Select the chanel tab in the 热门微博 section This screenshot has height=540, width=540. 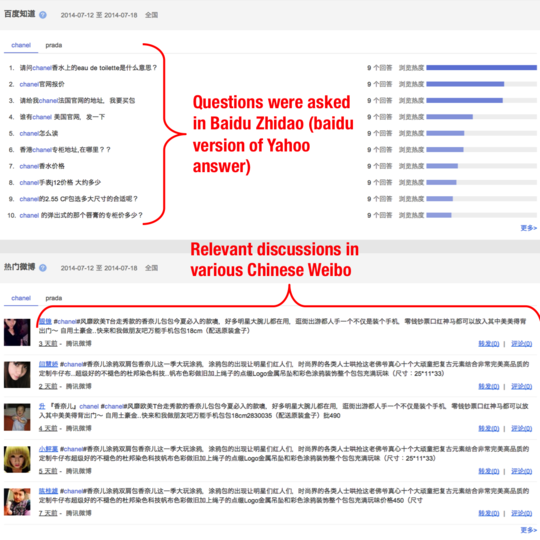tap(21, 298)
